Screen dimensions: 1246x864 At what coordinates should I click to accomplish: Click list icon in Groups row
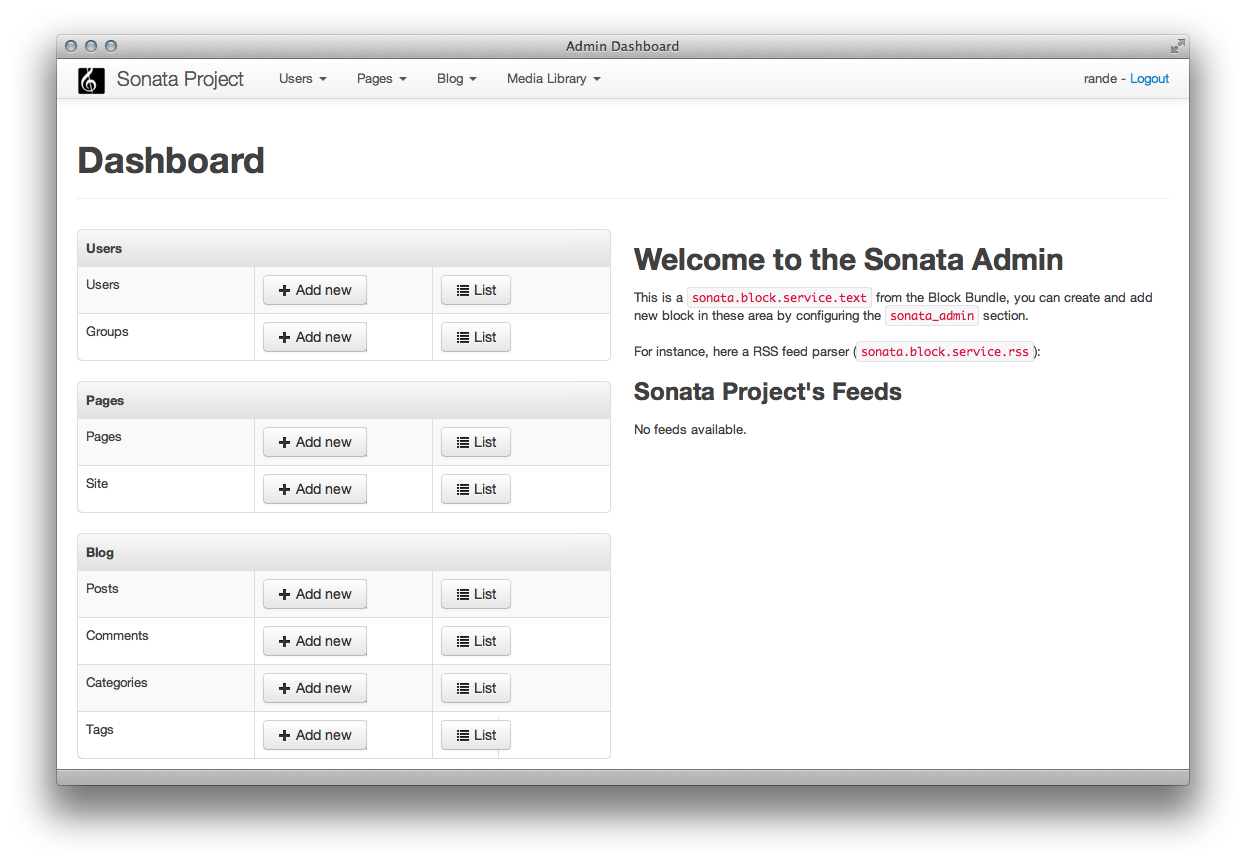coord(463,338)
